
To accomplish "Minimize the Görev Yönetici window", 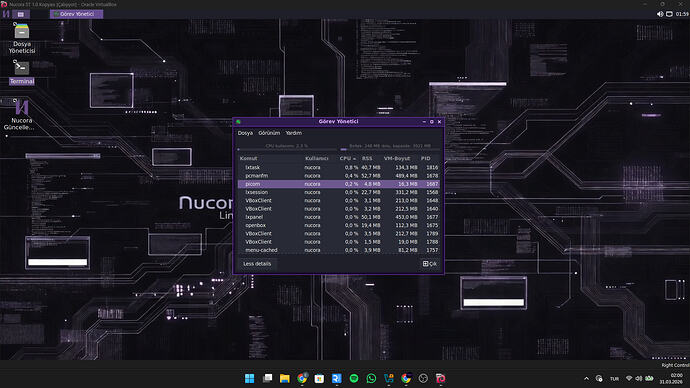I will (424, 122).
